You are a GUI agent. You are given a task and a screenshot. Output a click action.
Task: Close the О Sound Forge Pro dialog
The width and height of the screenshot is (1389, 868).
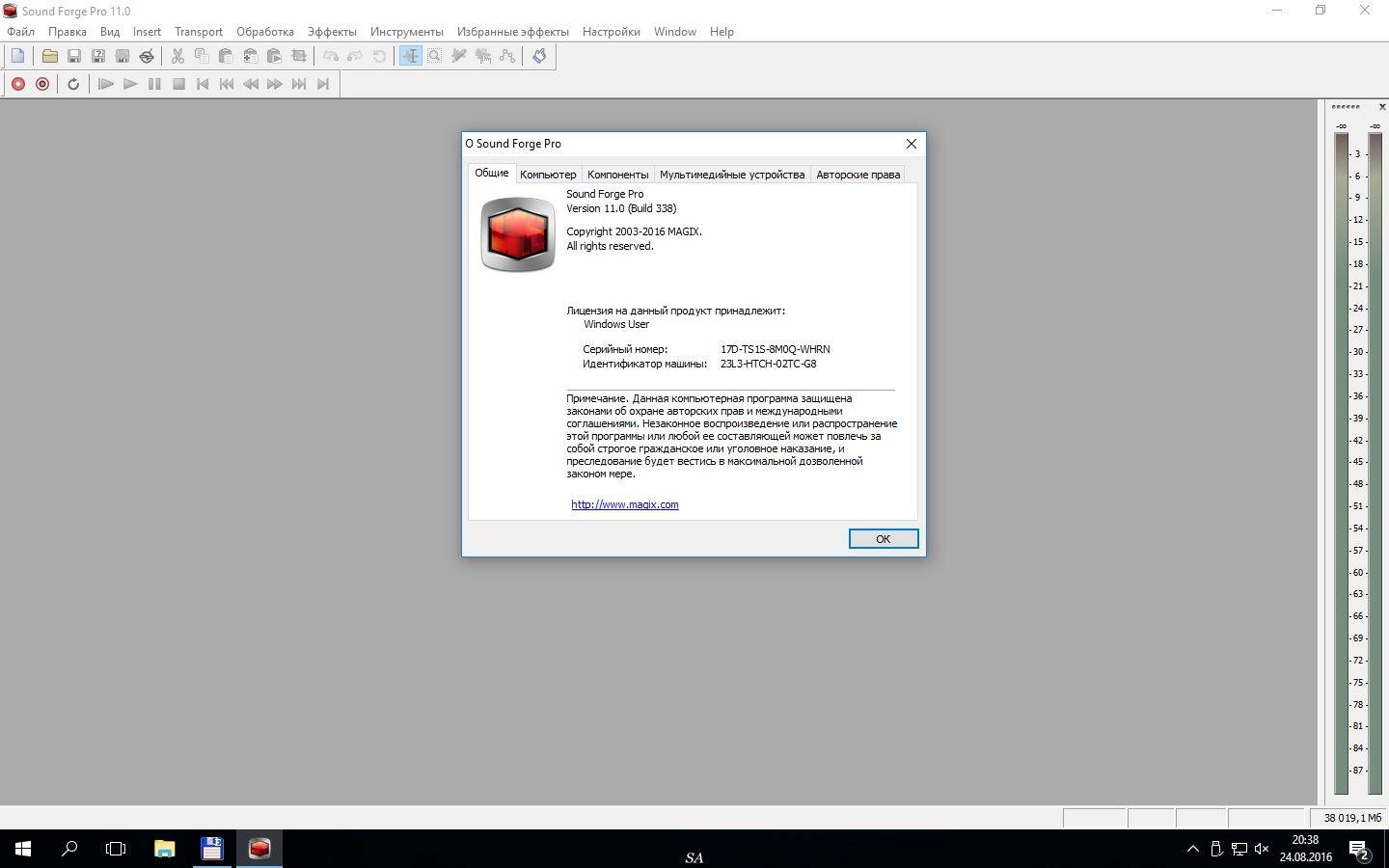point(912,144)
